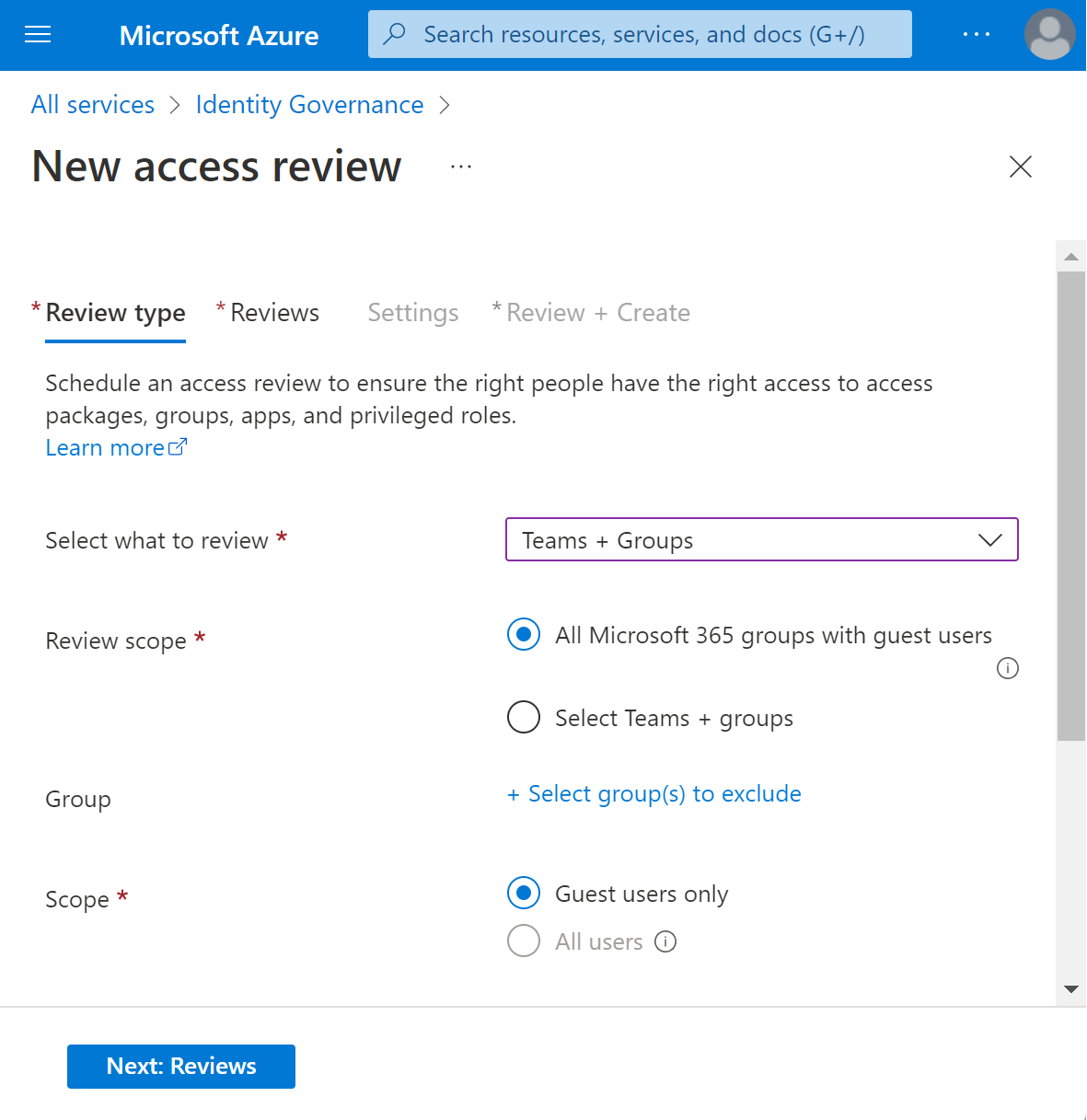Image resolution: width=1087 pixels, height=1120 pixels.
Task: Open the Learn more link
Action: 116,448
